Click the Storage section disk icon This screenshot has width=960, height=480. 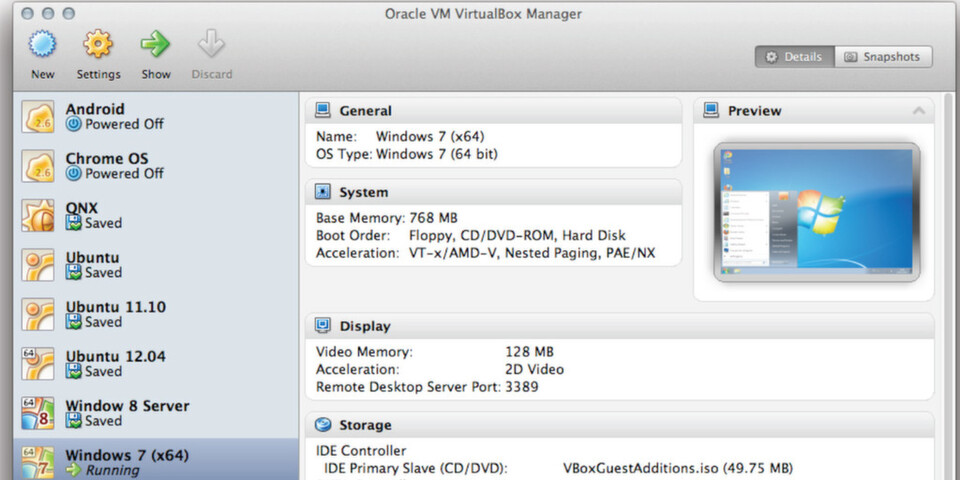[x=323, y=425]
